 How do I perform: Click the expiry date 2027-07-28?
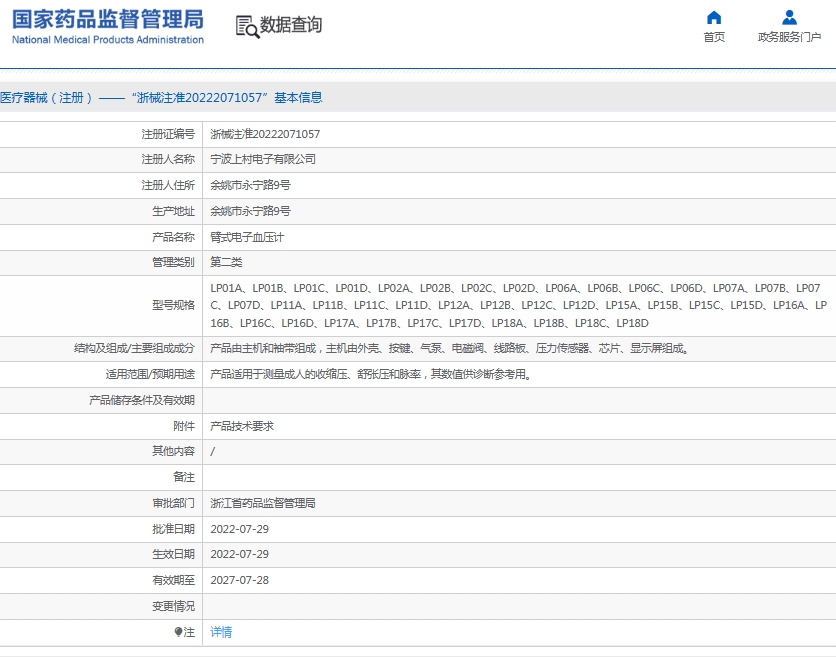(239, 580)
